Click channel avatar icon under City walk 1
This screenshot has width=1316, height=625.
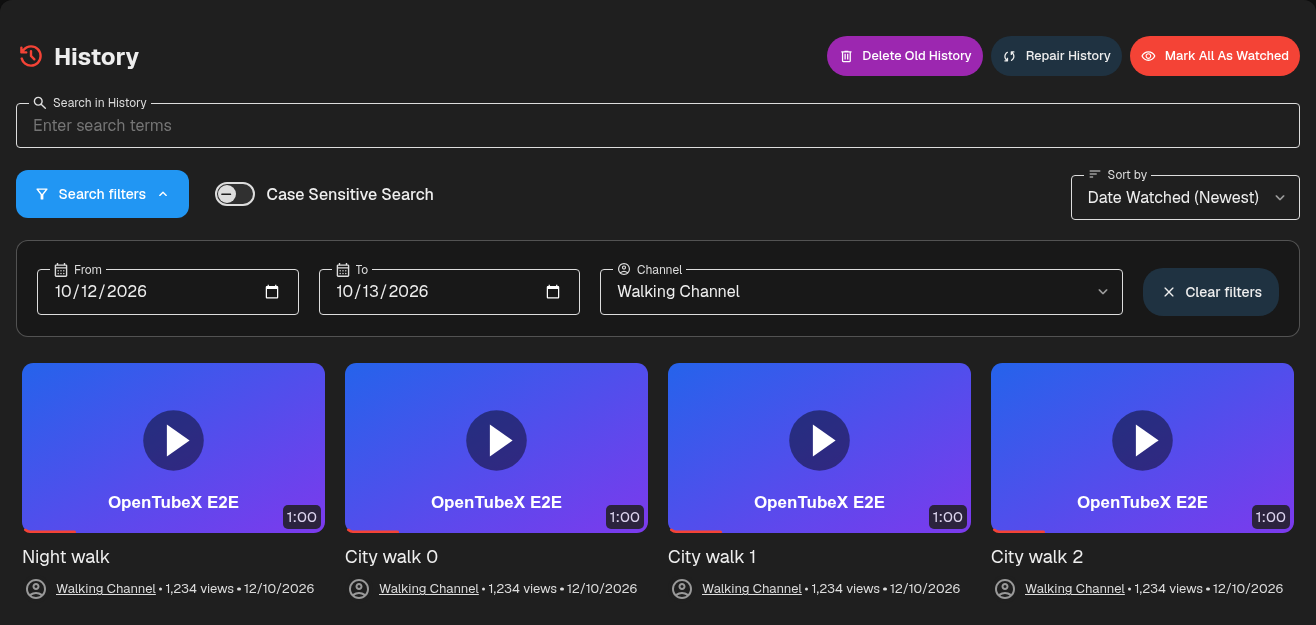(682, 589)
